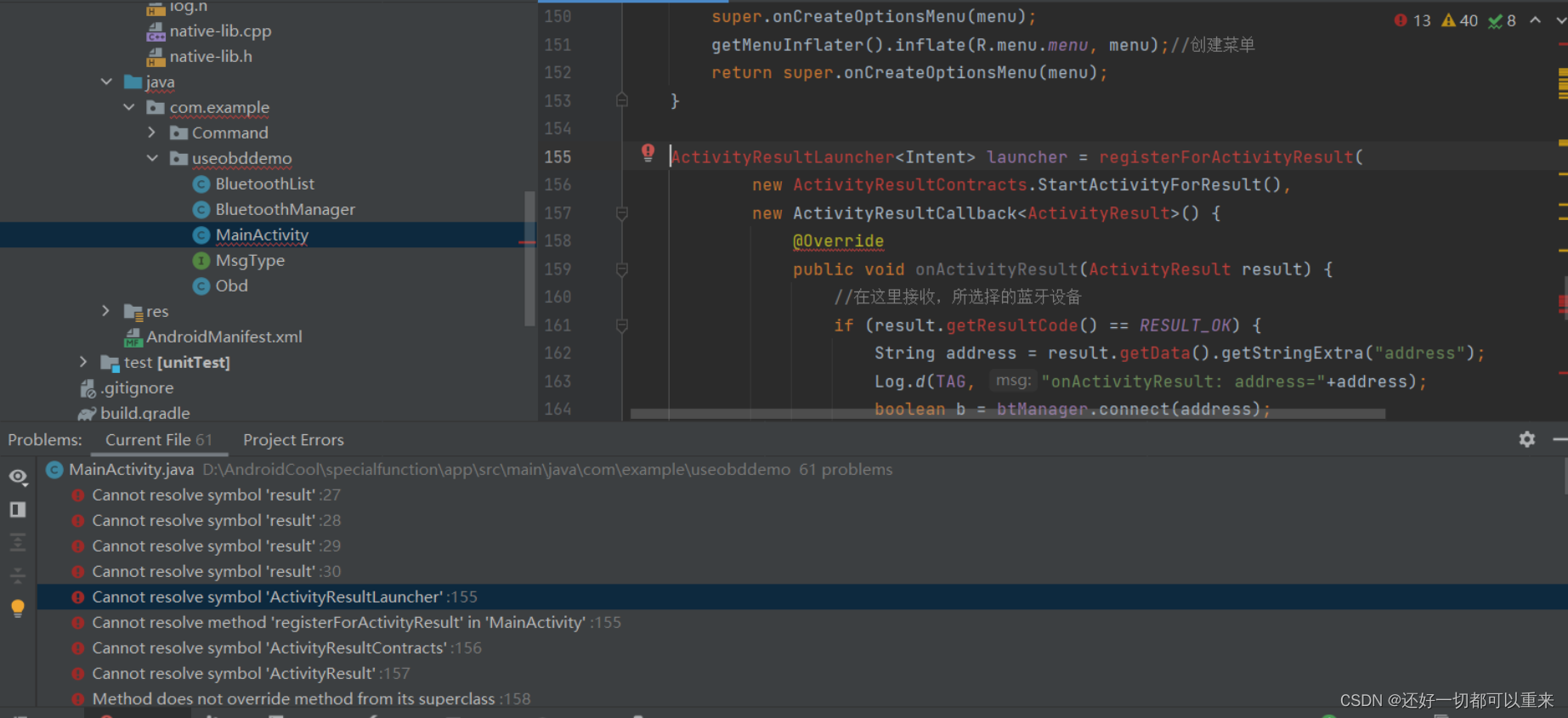The image size is (1568, 718).
Task: Toggle code folding at line 153
Action: point(622,100)
